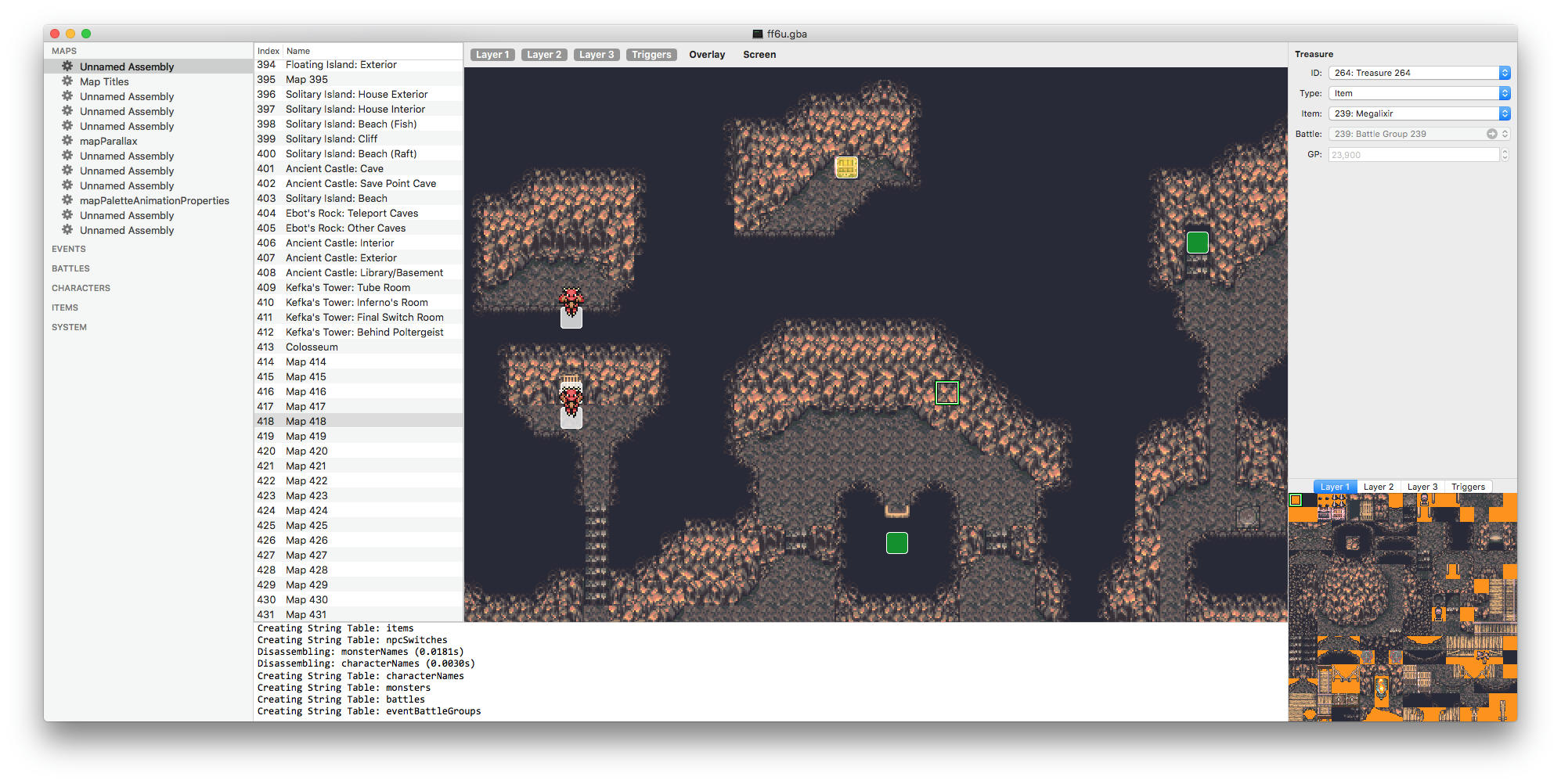1561x784 pixels.
Task: Switch tileset to Layer 2 tab
Action: click(x=1379, y=487)
